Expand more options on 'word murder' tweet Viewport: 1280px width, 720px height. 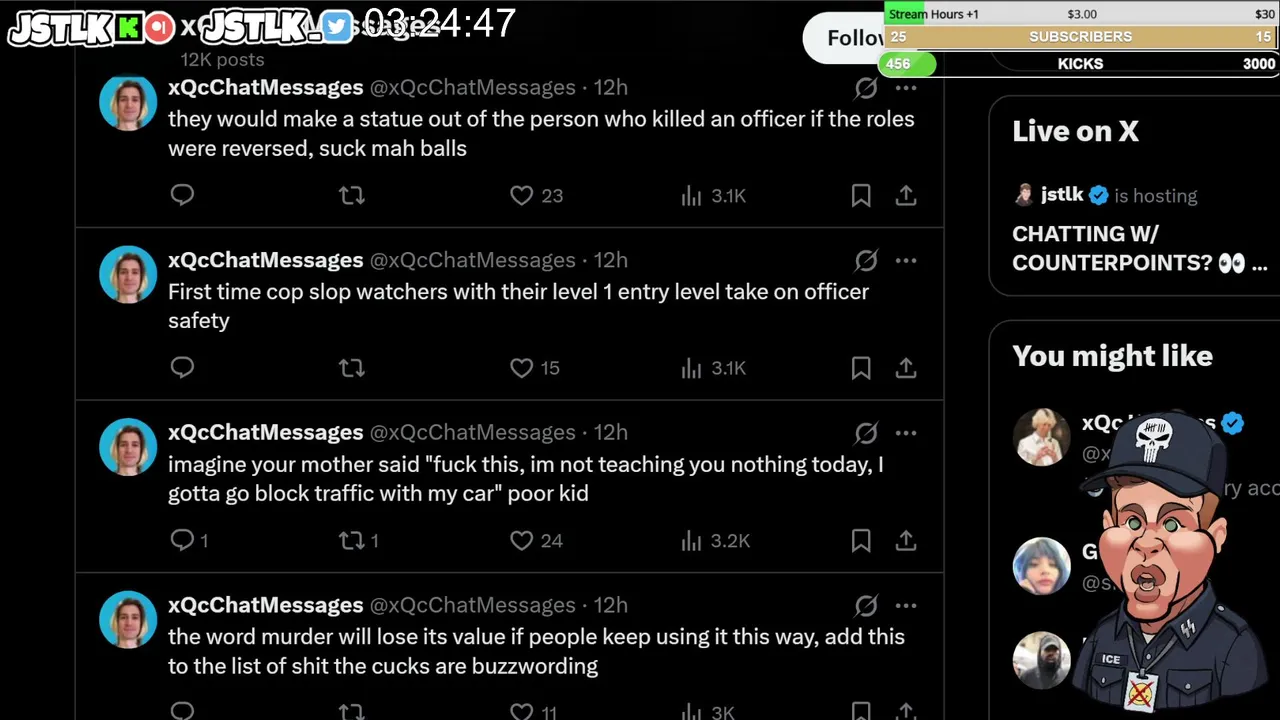906,606
